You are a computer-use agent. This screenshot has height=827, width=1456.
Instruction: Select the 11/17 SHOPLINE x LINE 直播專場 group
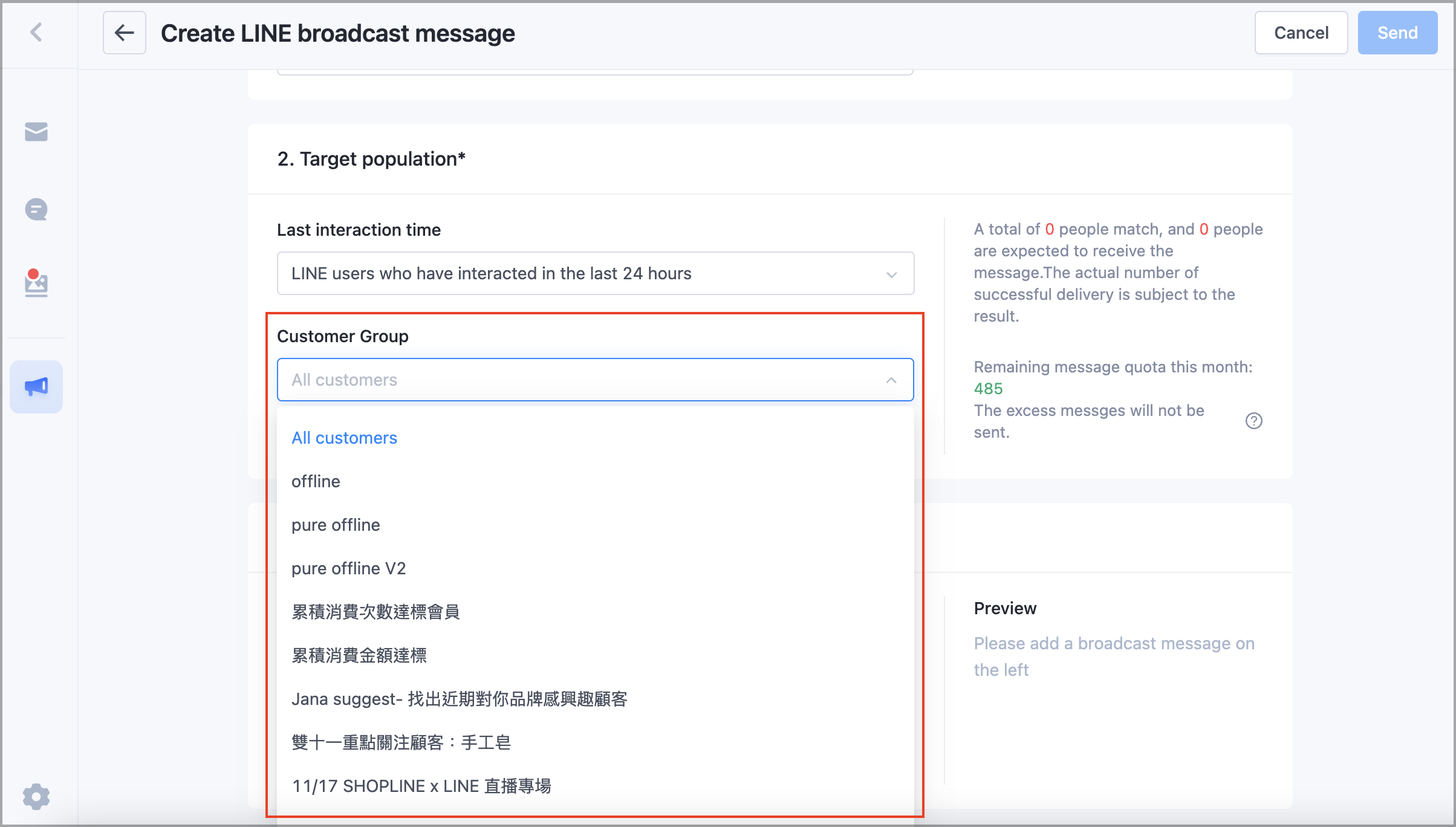[596, 786]
